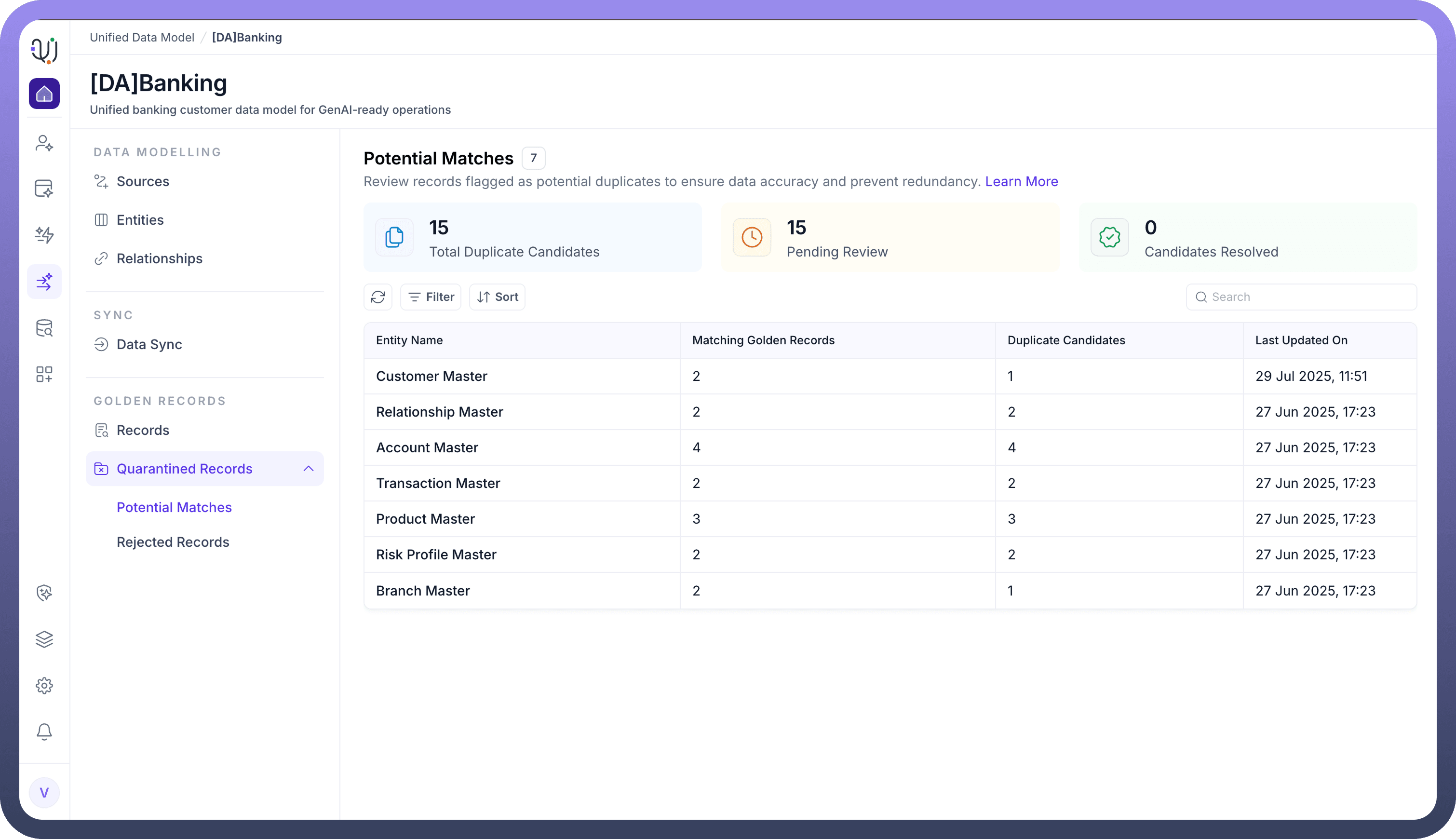Click the shield icon in left rail
Image resolution: width=1456 pixels, height=839 pixels.
coord(44,593)
